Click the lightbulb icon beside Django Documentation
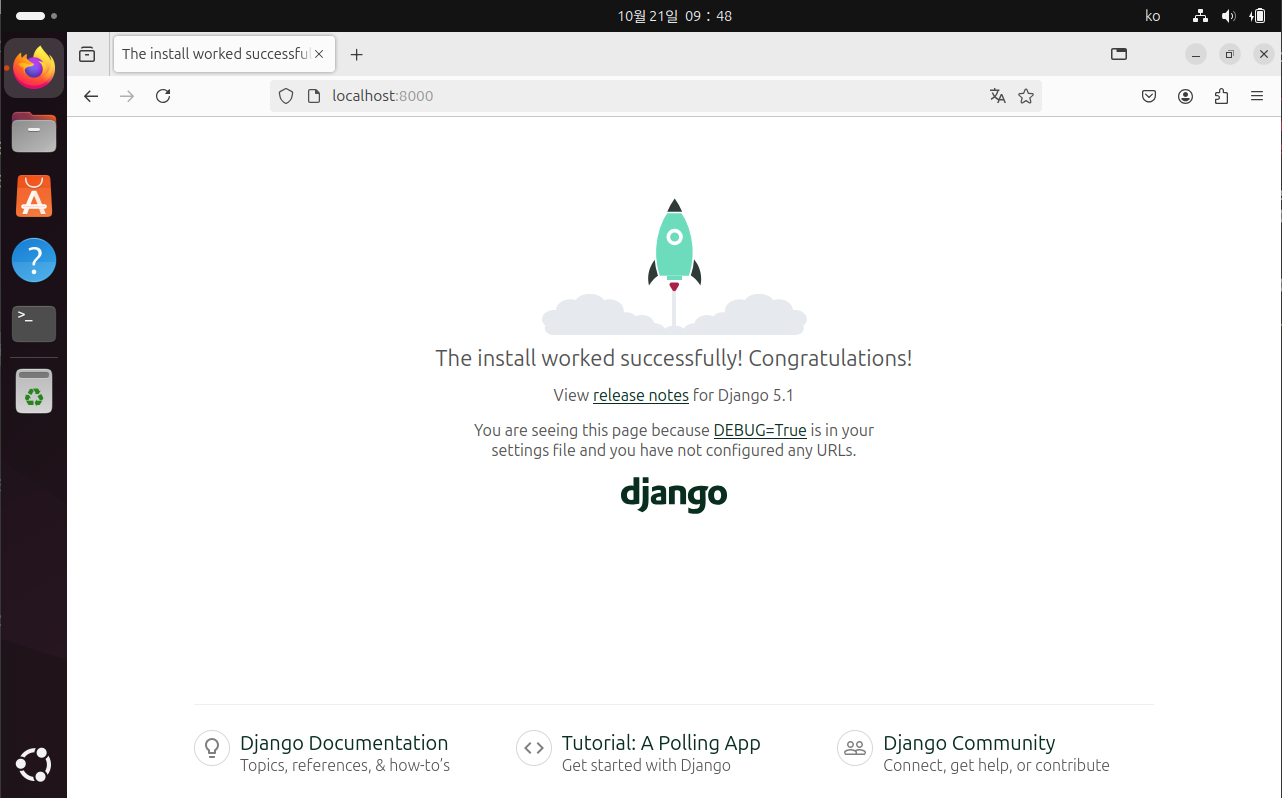 (212, 748)
